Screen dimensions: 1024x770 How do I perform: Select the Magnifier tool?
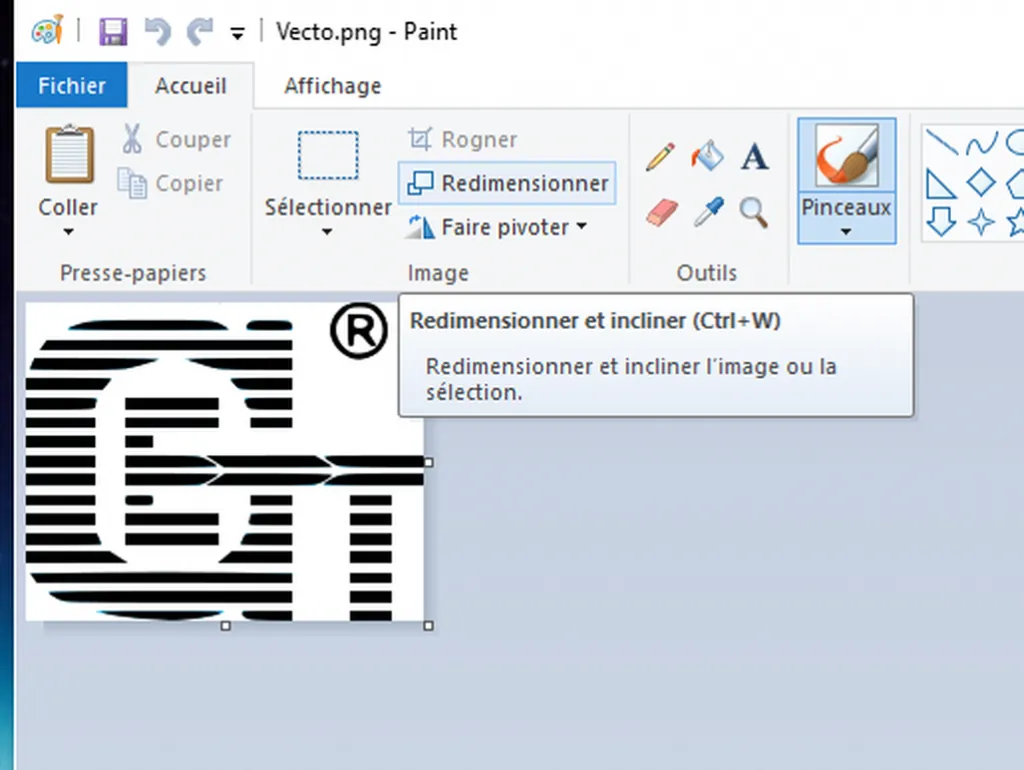tap(754, 213)
